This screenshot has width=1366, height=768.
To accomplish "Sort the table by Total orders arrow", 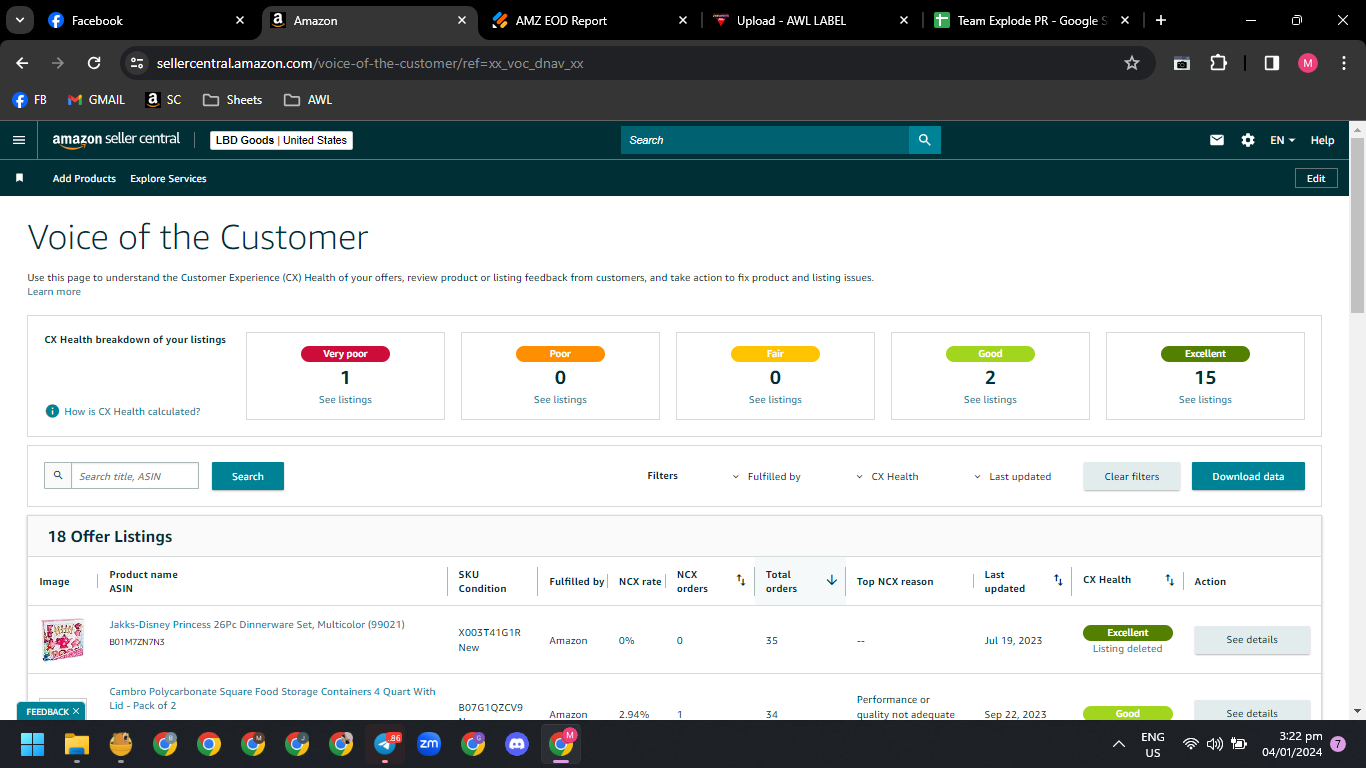I will [831, 580].
